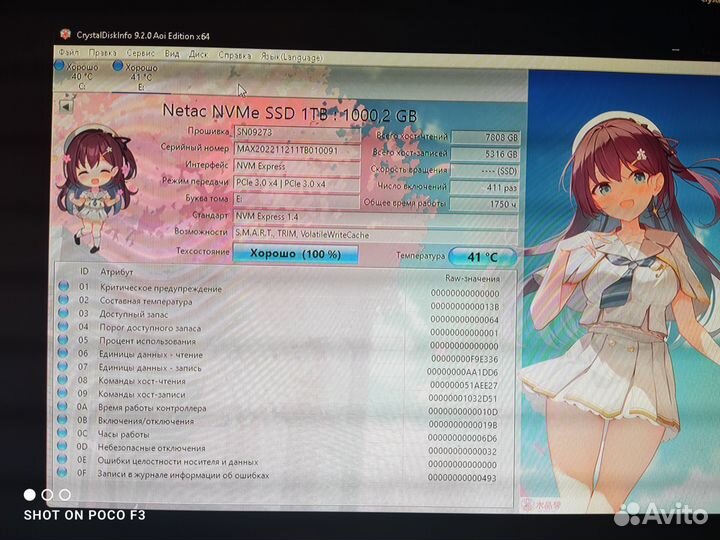
Task: Click the Стандарт field NVM Express 1.4
Action: point(376,217)
